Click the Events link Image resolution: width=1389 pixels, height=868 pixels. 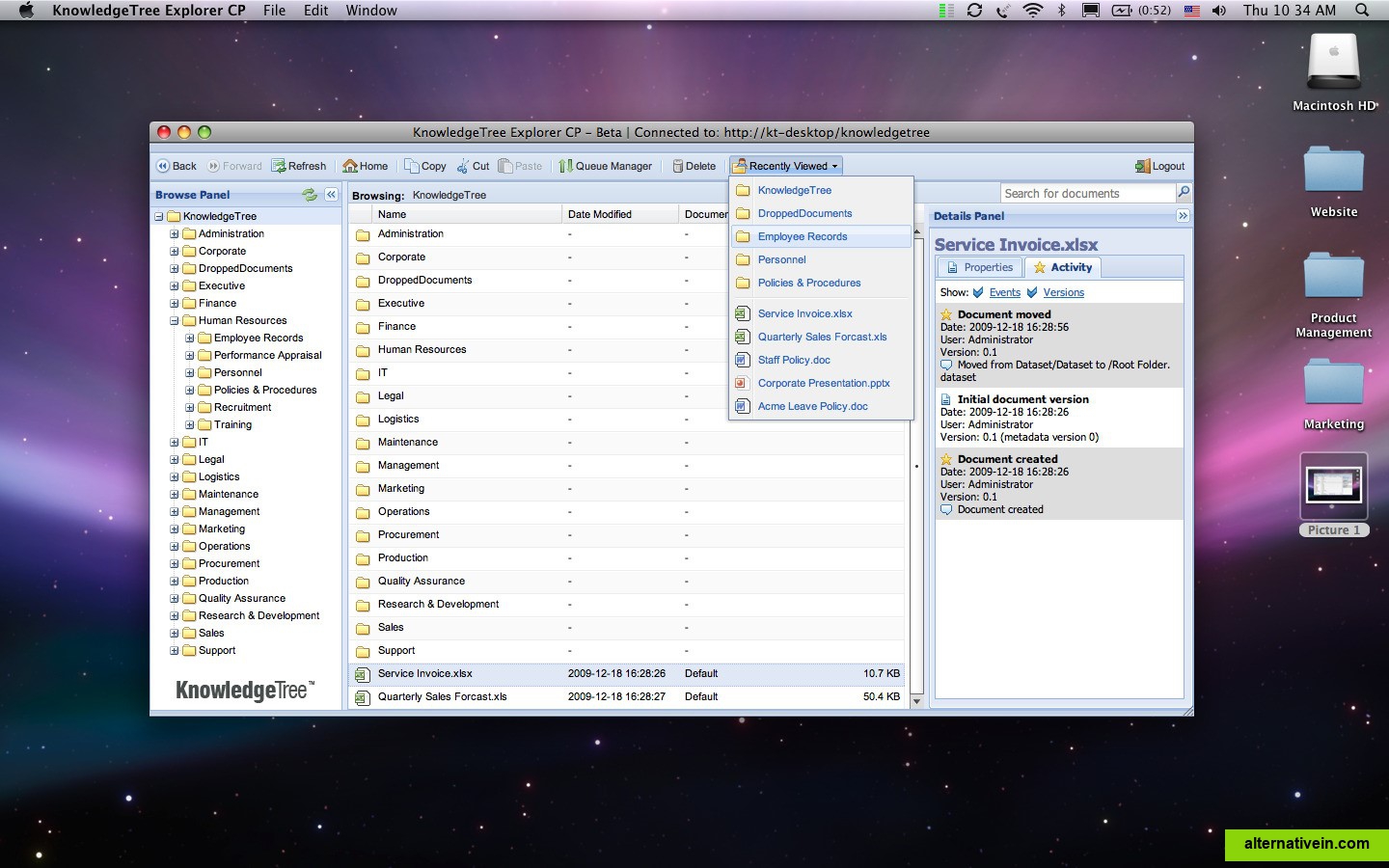tap(1004, 292)
